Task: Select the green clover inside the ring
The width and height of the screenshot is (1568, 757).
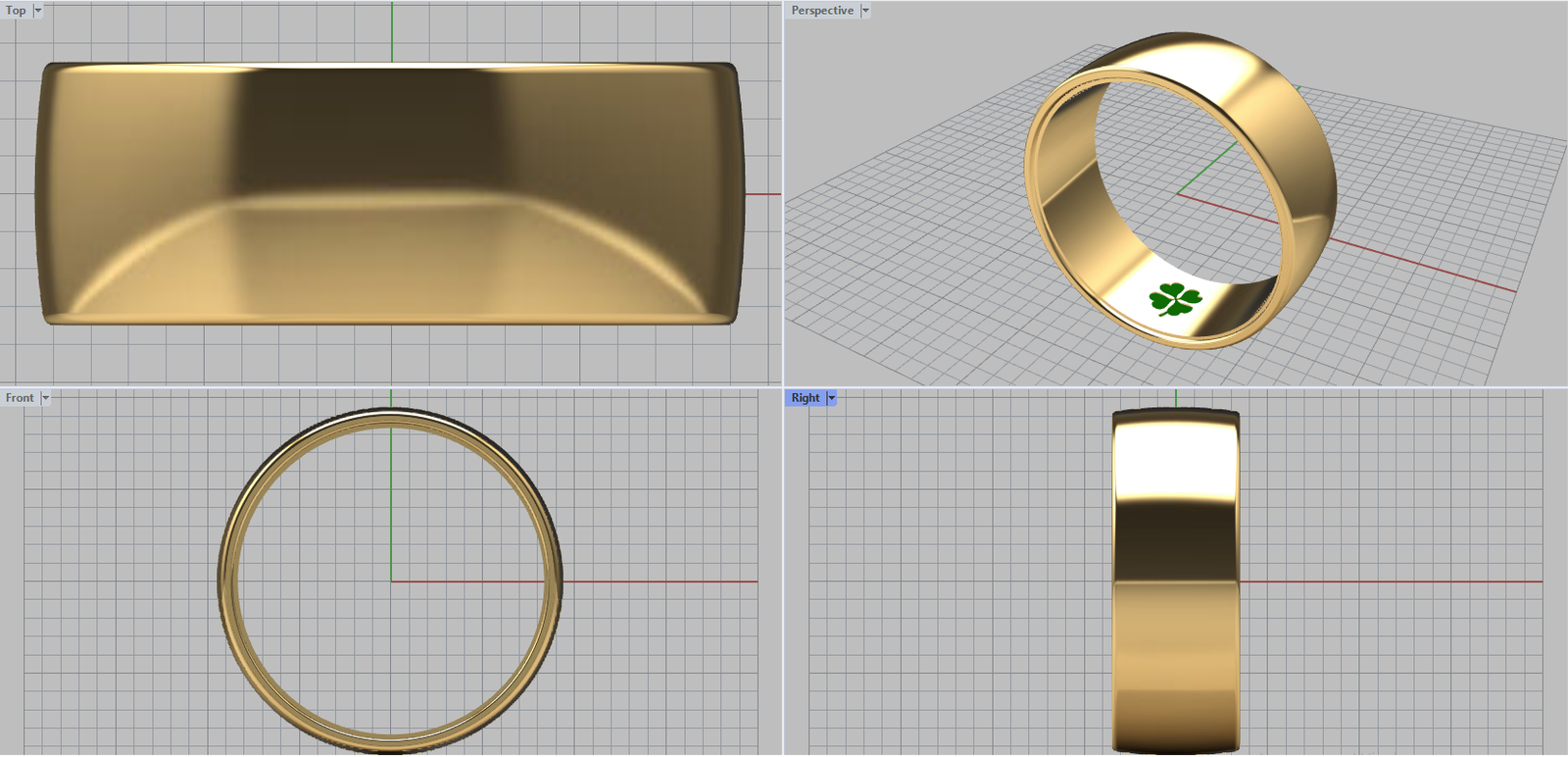Action: 1174,299
